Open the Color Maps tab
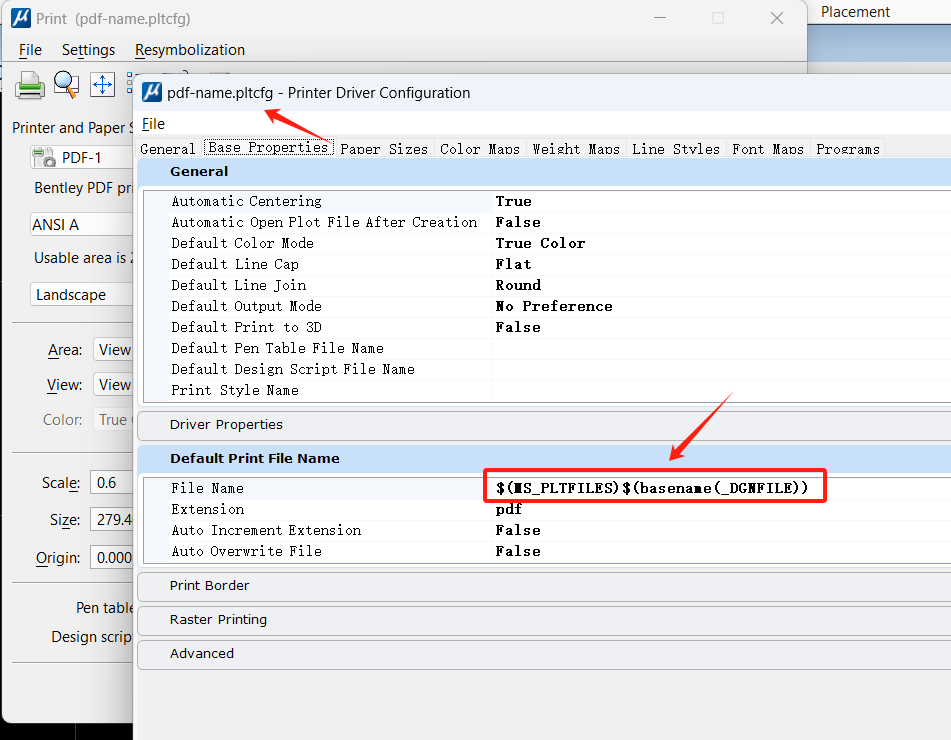This screenshot has height=740, width=951. coord(480,149)
